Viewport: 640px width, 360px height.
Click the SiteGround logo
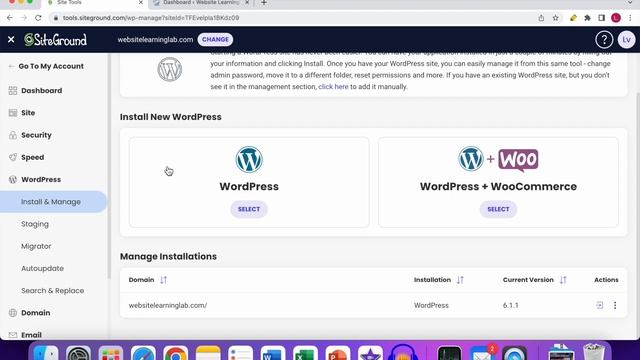pyautogui.click(x=56, y=40)
